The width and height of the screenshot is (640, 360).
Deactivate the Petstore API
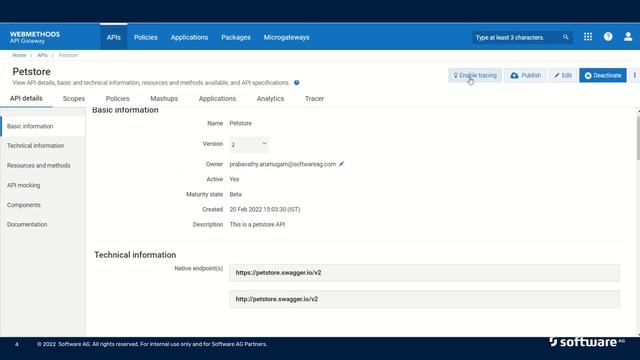602,75
